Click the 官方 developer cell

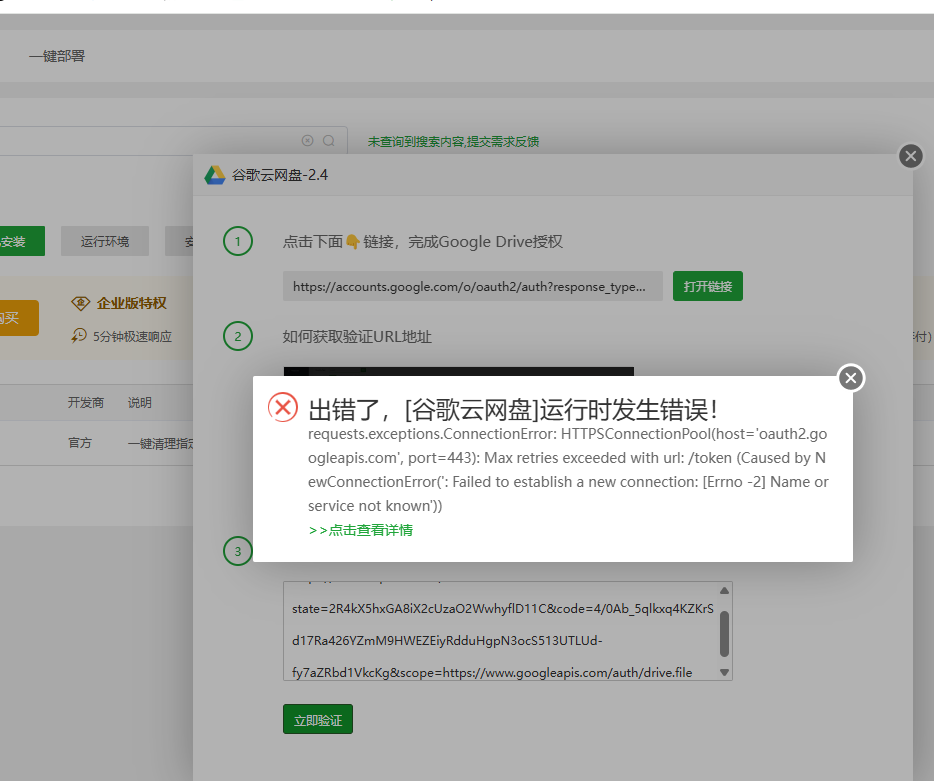[80, 443]
